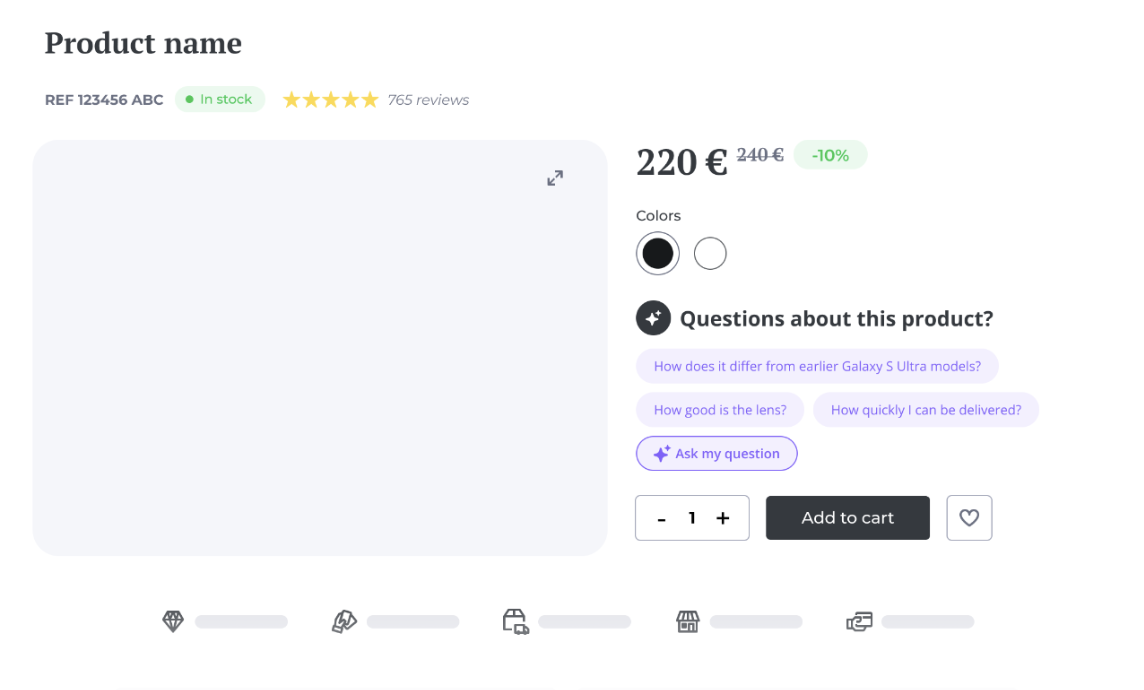The height and width of the screenshot is (690, 1144).
Task: Click the AI sparkle icon beside Questions heading
Action: click(653, 319)
